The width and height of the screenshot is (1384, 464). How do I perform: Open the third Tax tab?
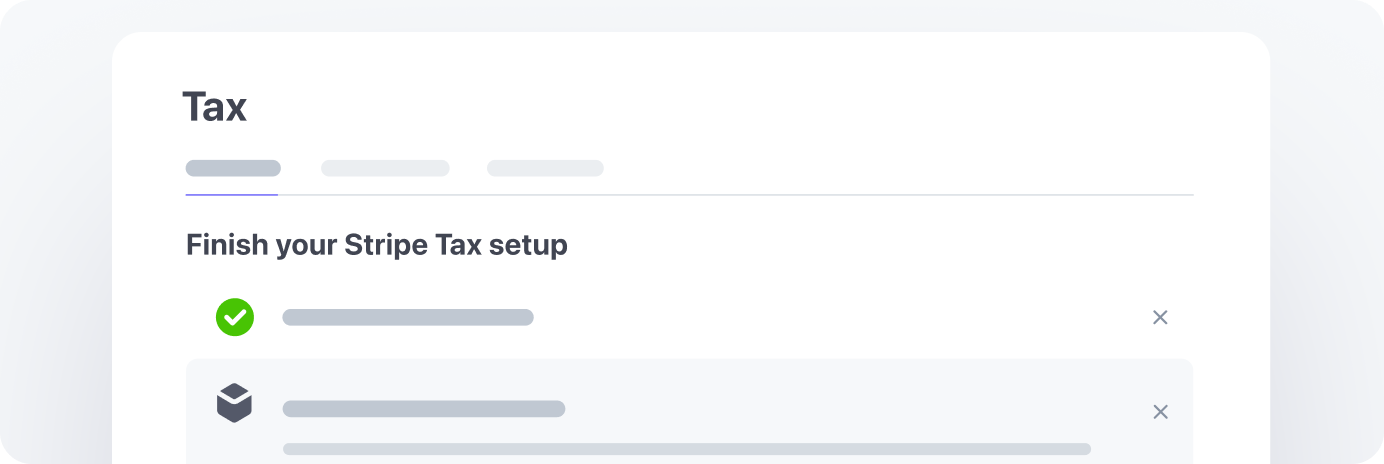coord(545,168)
